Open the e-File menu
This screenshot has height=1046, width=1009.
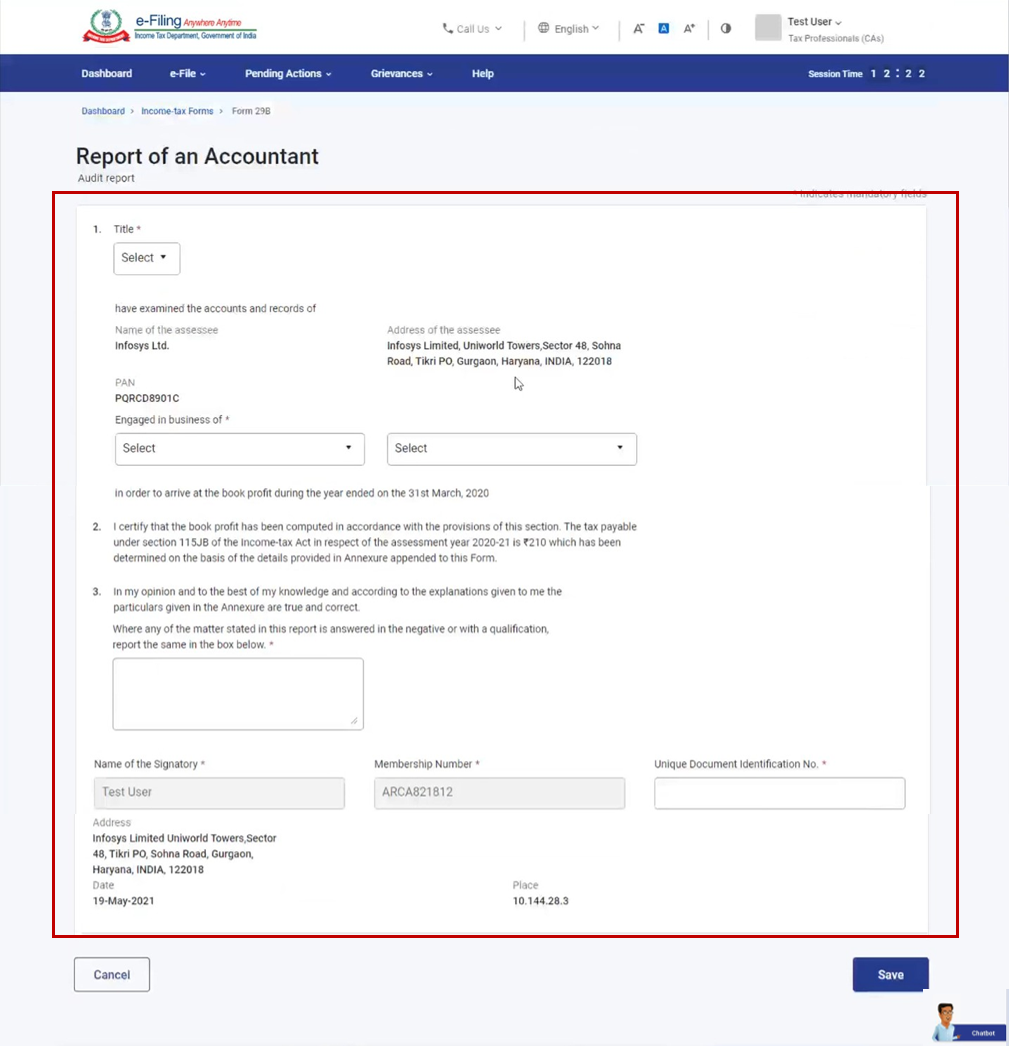coord(186,73)
